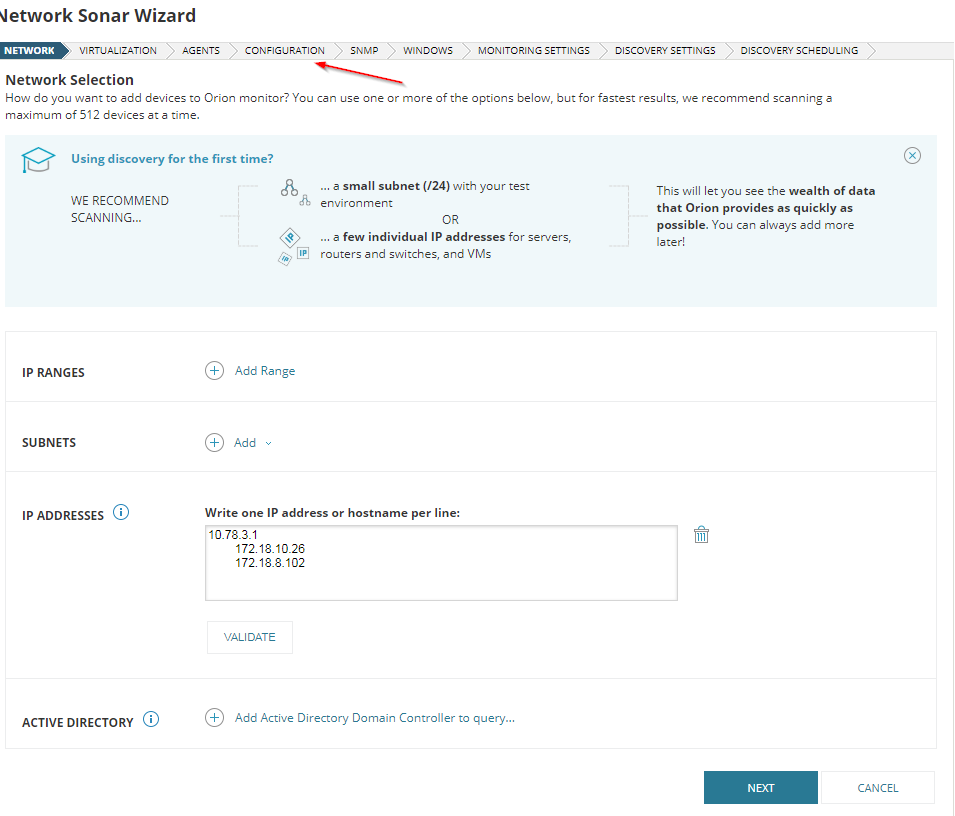Delete IP addresses with the trash icon
955x816 pixels.
click(701, 535)
